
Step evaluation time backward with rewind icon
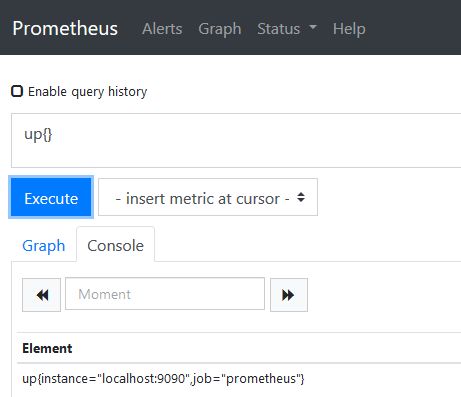coord(42,295)
